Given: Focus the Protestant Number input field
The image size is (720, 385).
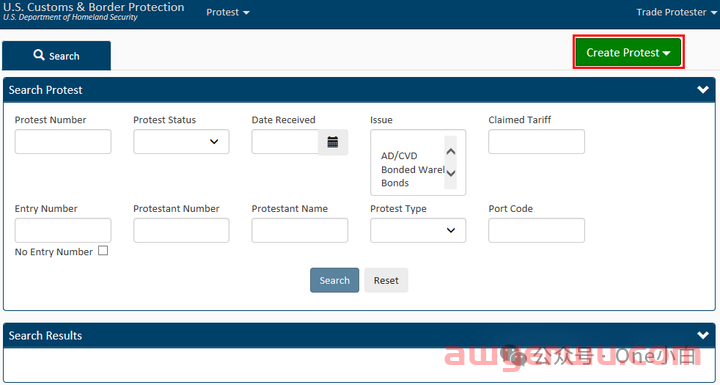Looking at the screenshot, I should click(x=181, y=230).
